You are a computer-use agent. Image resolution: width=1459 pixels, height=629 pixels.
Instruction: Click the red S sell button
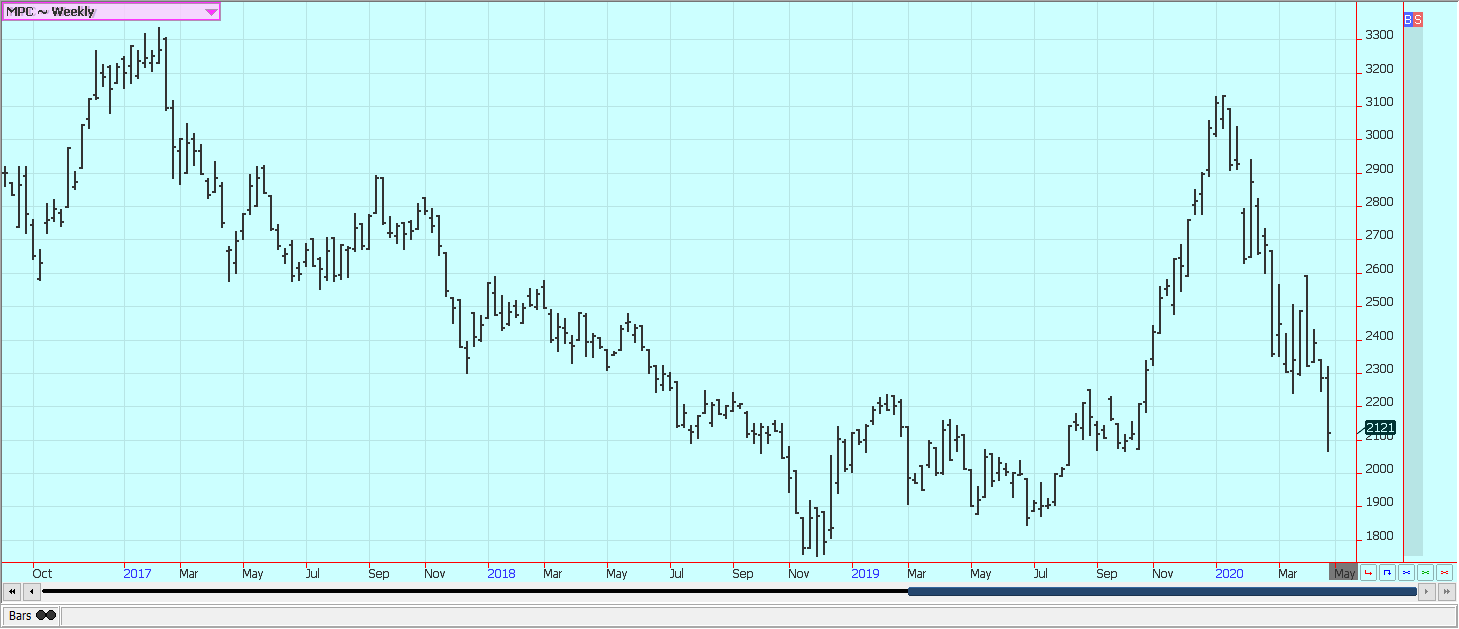[1418, 19]
